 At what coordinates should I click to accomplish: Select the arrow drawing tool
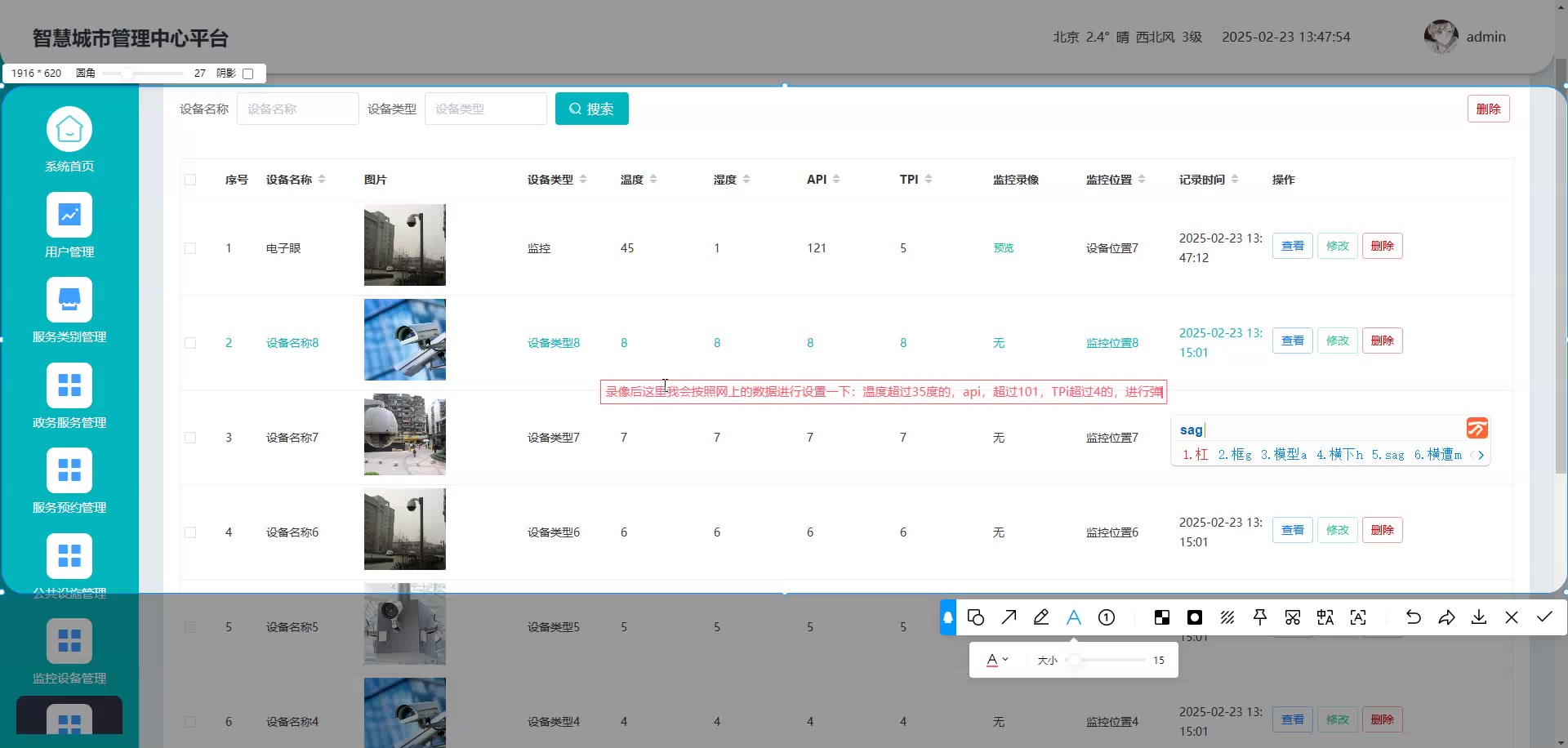pos(1009,617)
